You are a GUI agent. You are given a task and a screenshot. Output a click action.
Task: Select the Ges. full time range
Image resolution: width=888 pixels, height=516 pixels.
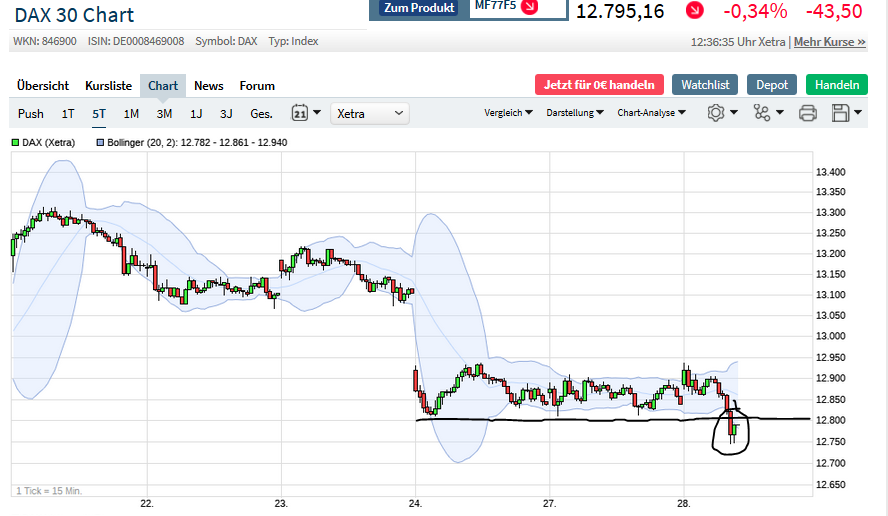[x=261, y=114]
